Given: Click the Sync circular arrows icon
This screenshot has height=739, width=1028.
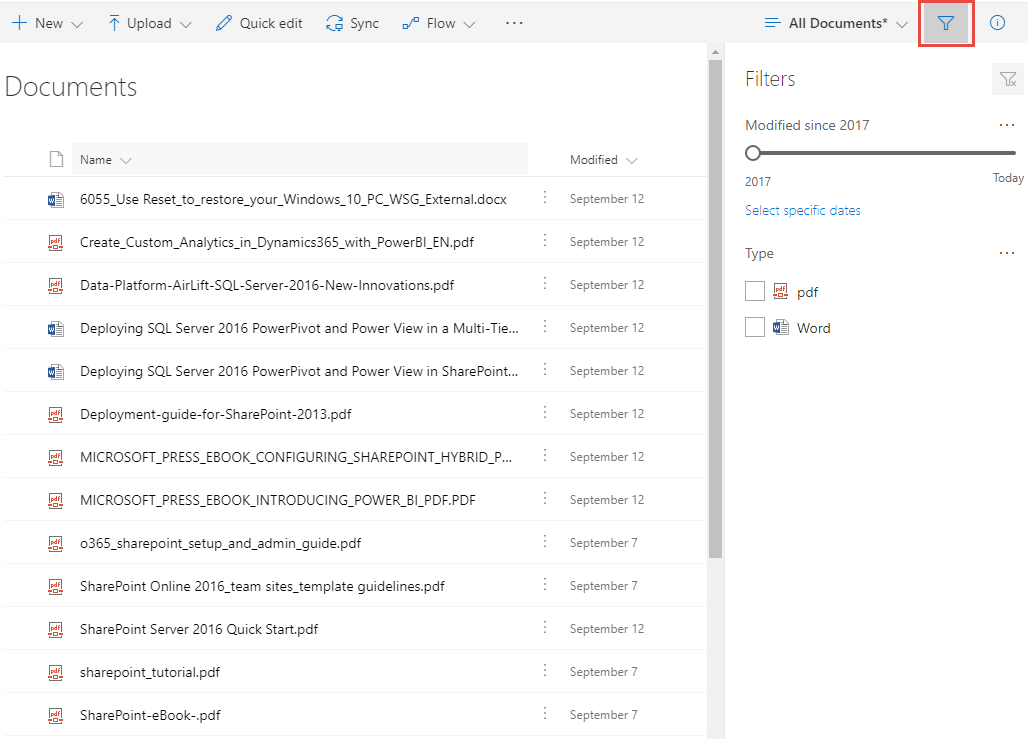Looking at the screenshot, I should 334,23.
